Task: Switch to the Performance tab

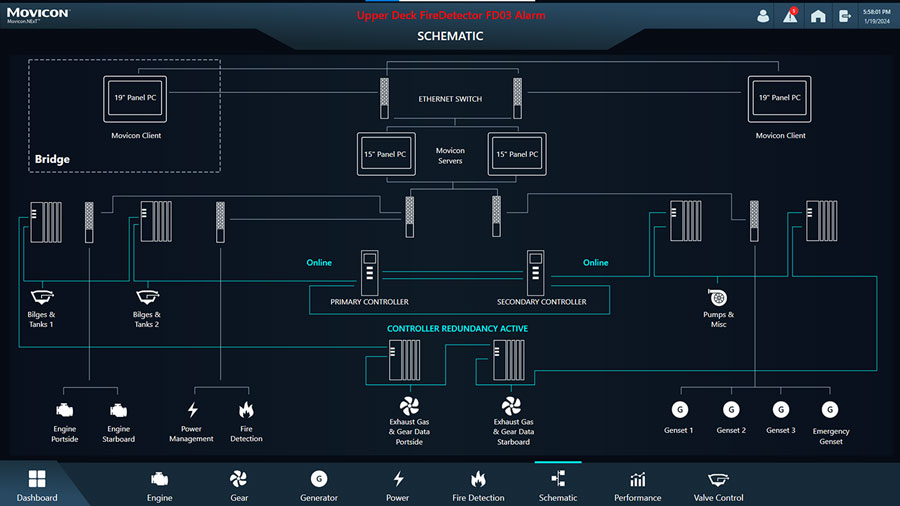Action: point(638,486)
